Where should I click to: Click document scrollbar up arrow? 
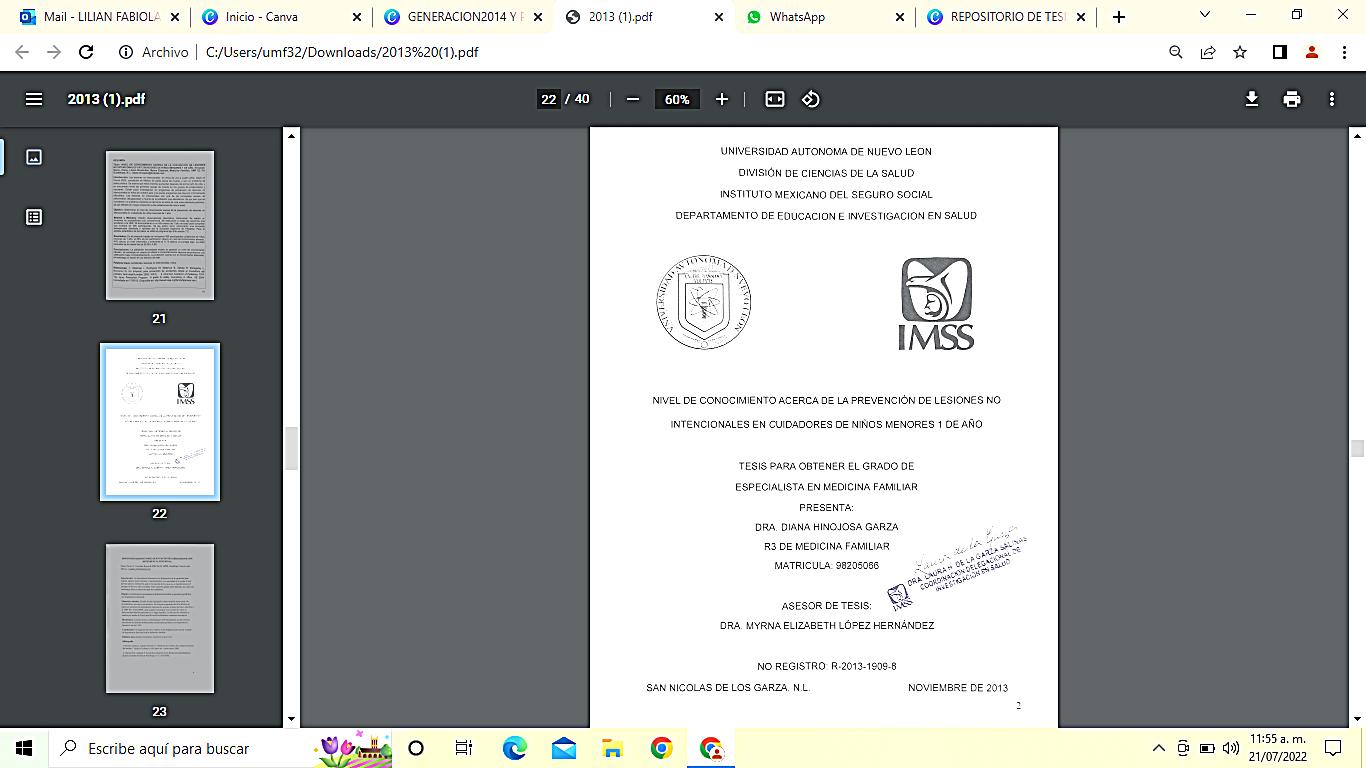[1357, 135]
